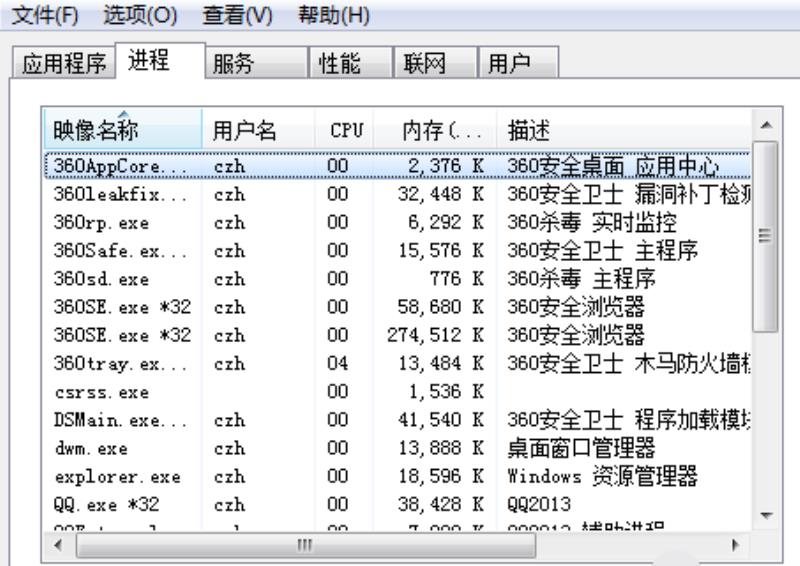Screen dimensions: 800x566
Task: Open the 用户 tab
Action: (518, 63)
